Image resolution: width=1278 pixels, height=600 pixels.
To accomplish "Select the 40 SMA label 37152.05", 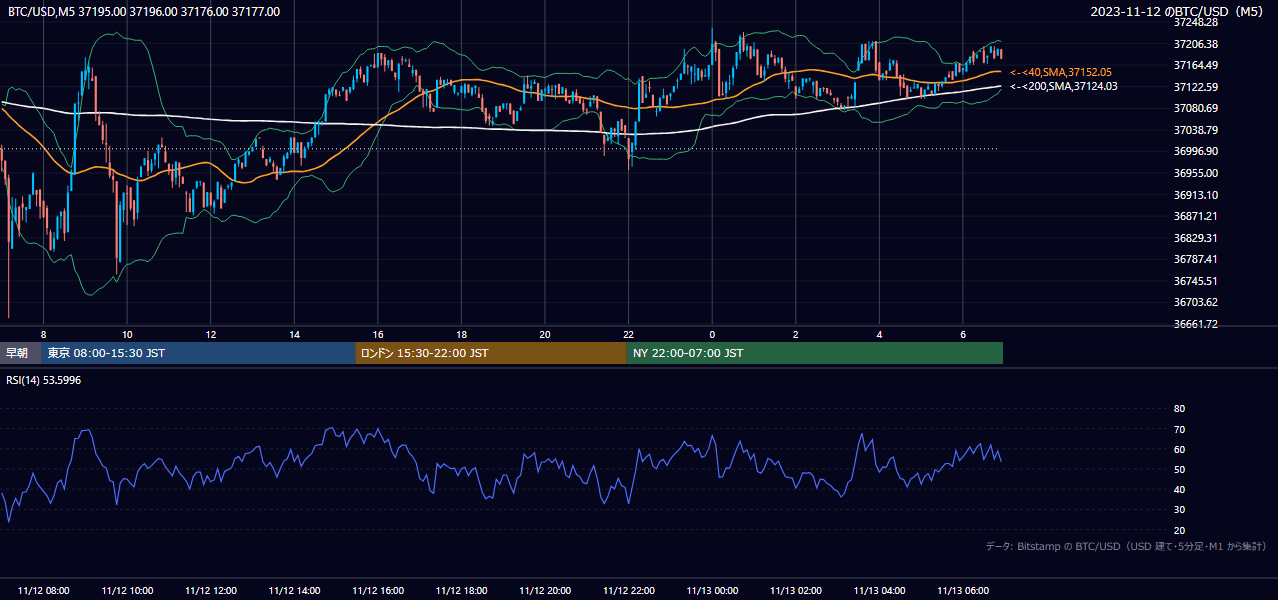I will (1060, 72).
